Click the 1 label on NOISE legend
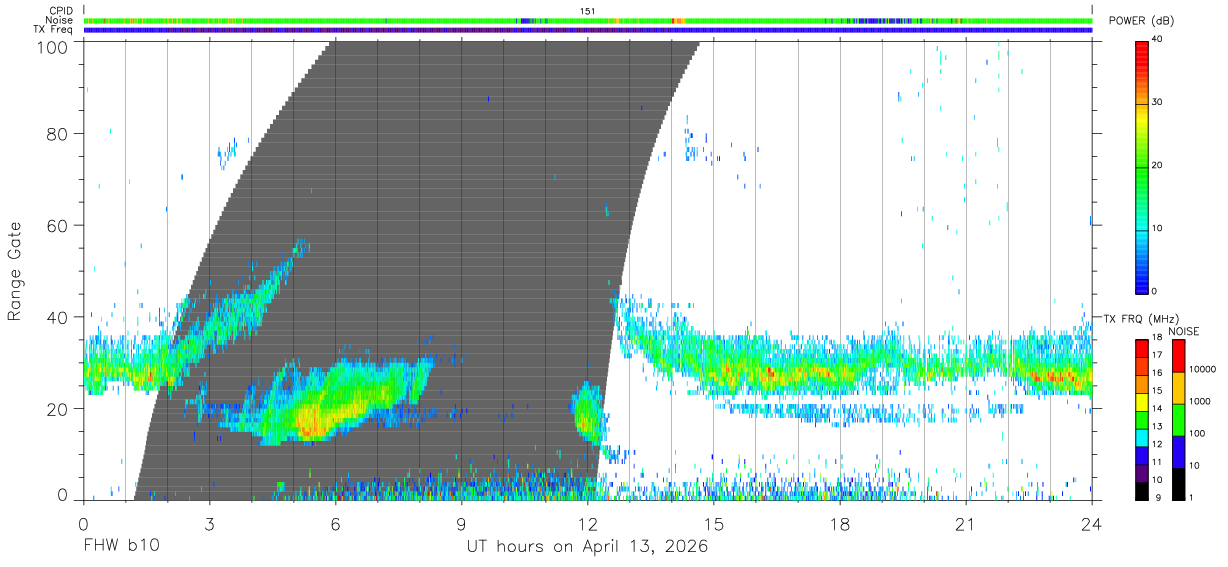 (1192, 497)
